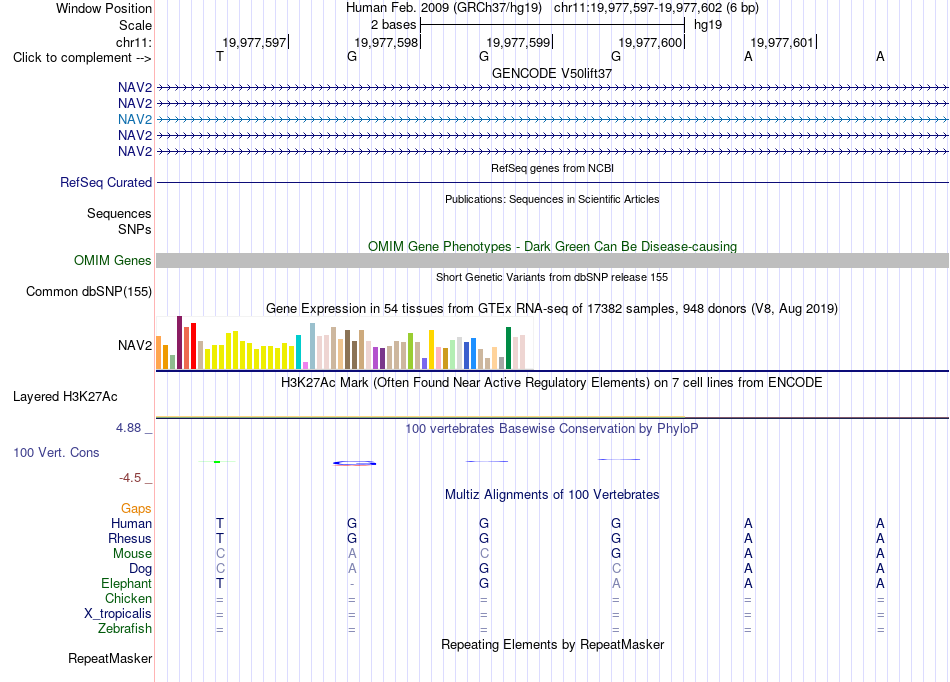Click the Elephant species label
Viewport: 950px width, 682px height.
pyautogui.click(x=126, y=583)
